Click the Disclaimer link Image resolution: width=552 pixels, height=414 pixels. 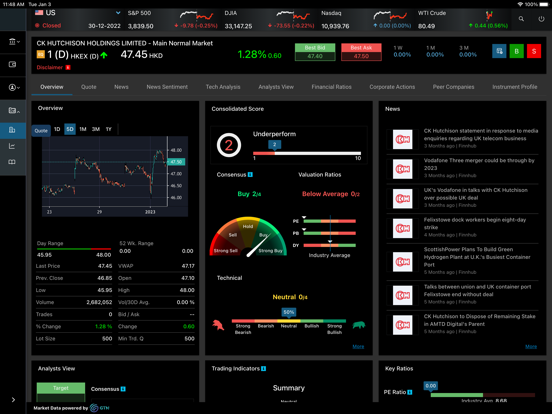pyautogui.click(x=50, y=67)
